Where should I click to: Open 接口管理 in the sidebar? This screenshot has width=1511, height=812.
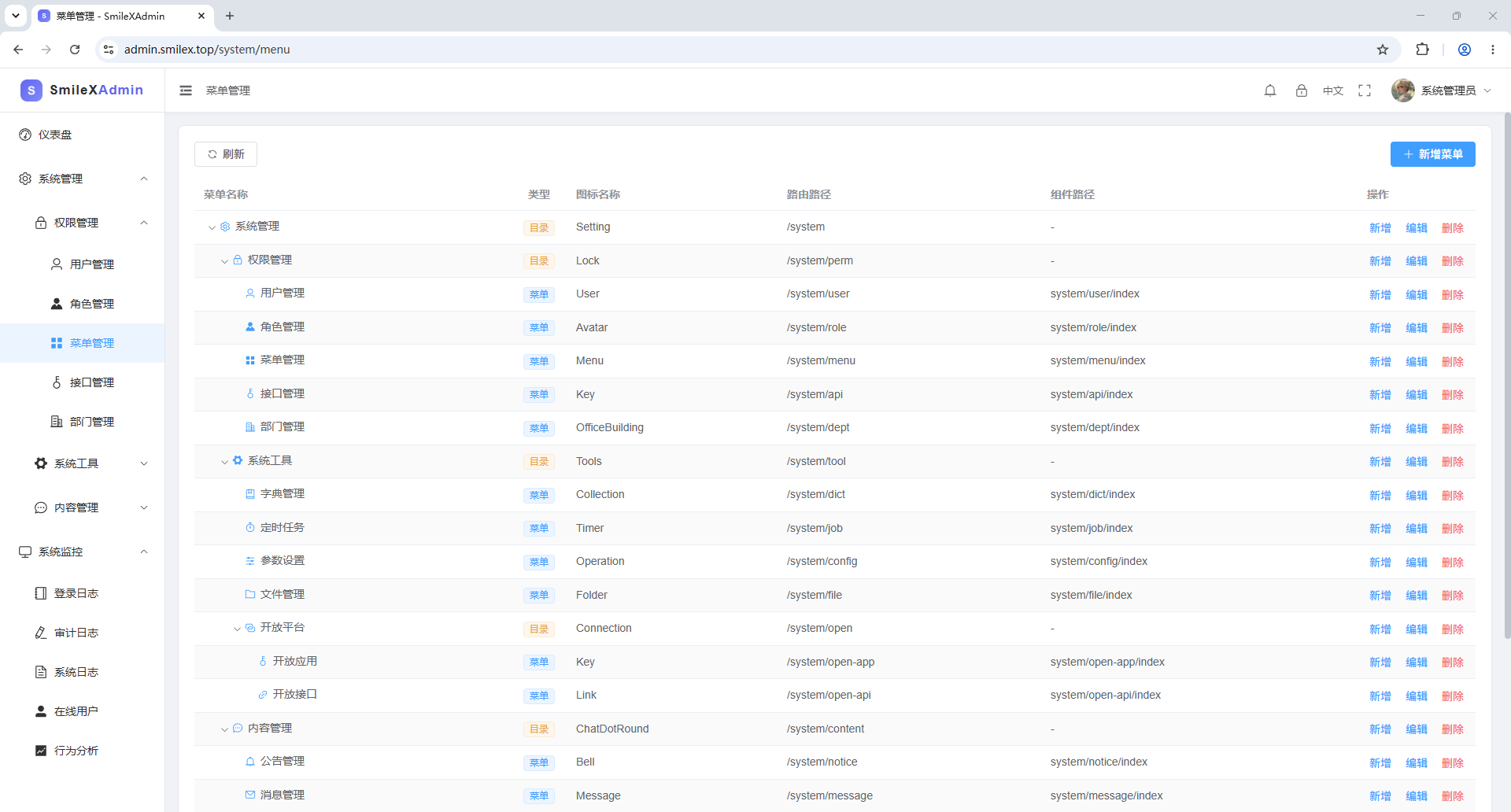82,382
